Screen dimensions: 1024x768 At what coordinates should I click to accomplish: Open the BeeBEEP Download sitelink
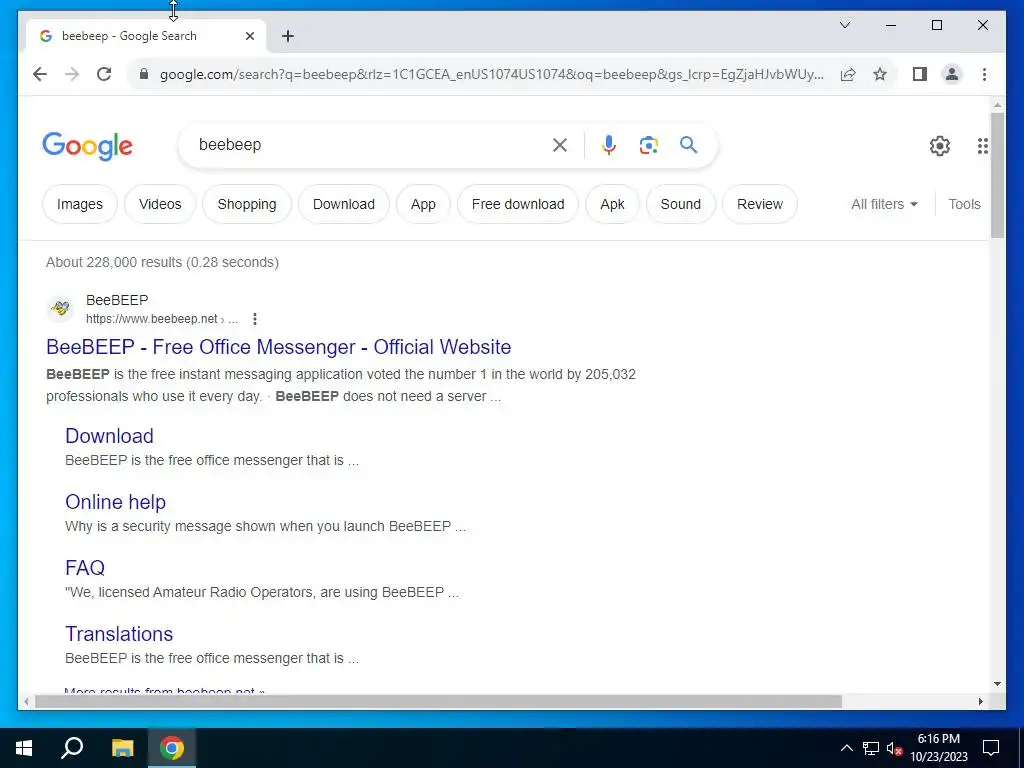coord(109,436)
